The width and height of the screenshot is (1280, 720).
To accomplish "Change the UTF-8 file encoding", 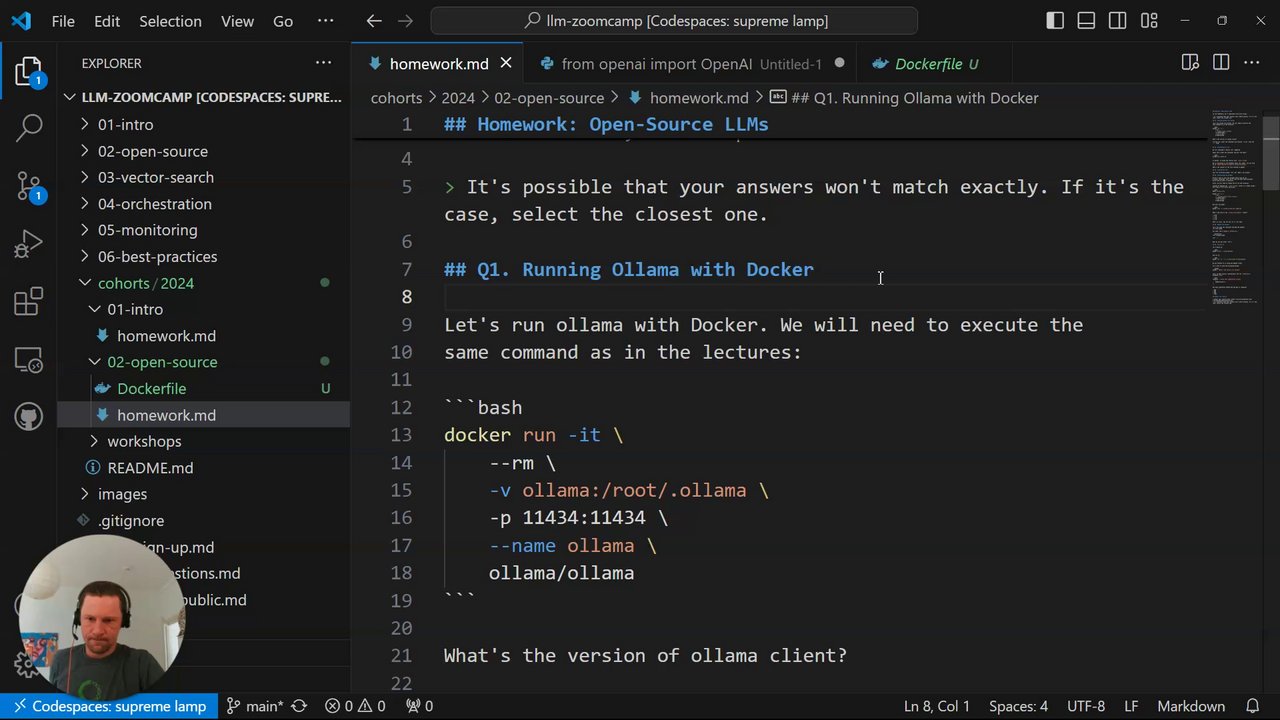I will click(x=1086, y=706).
